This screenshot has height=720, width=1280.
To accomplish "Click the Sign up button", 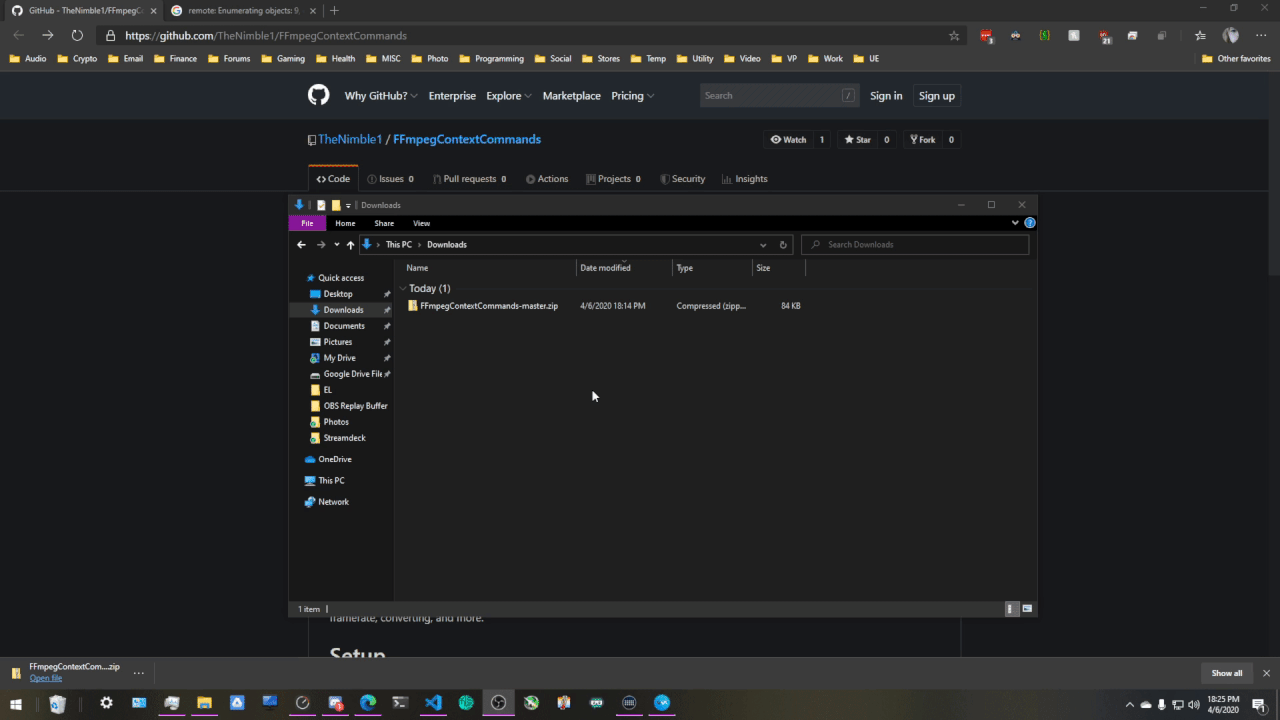I will click(x=937, y=96).
